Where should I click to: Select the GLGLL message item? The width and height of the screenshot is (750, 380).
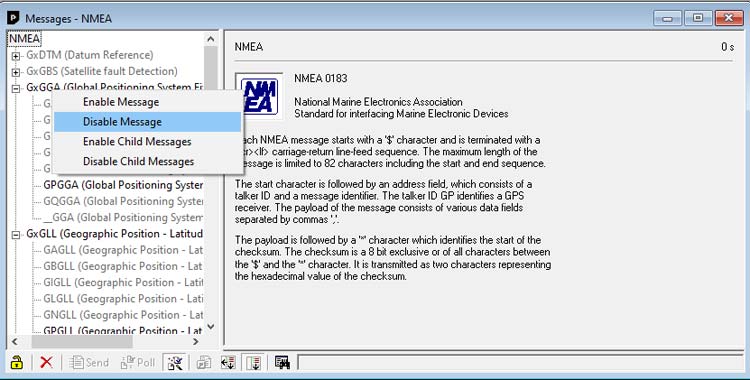123,299
